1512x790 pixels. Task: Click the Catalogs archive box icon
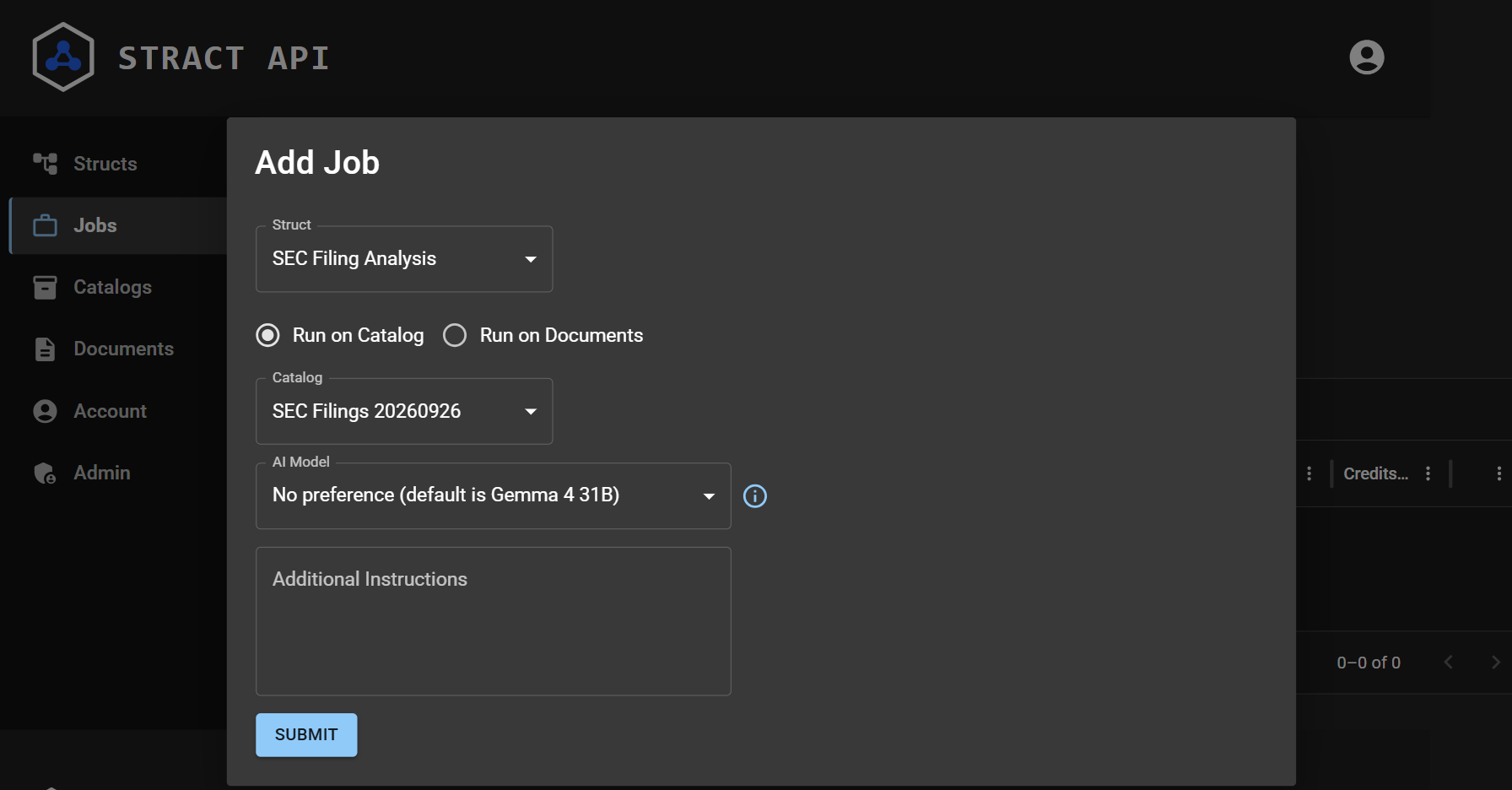[45, 287]
